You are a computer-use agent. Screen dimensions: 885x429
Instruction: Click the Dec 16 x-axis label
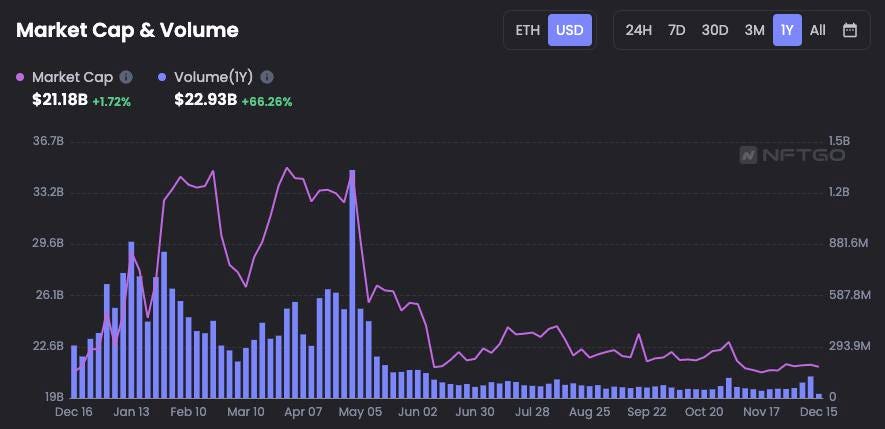click(x=74, y=412)
